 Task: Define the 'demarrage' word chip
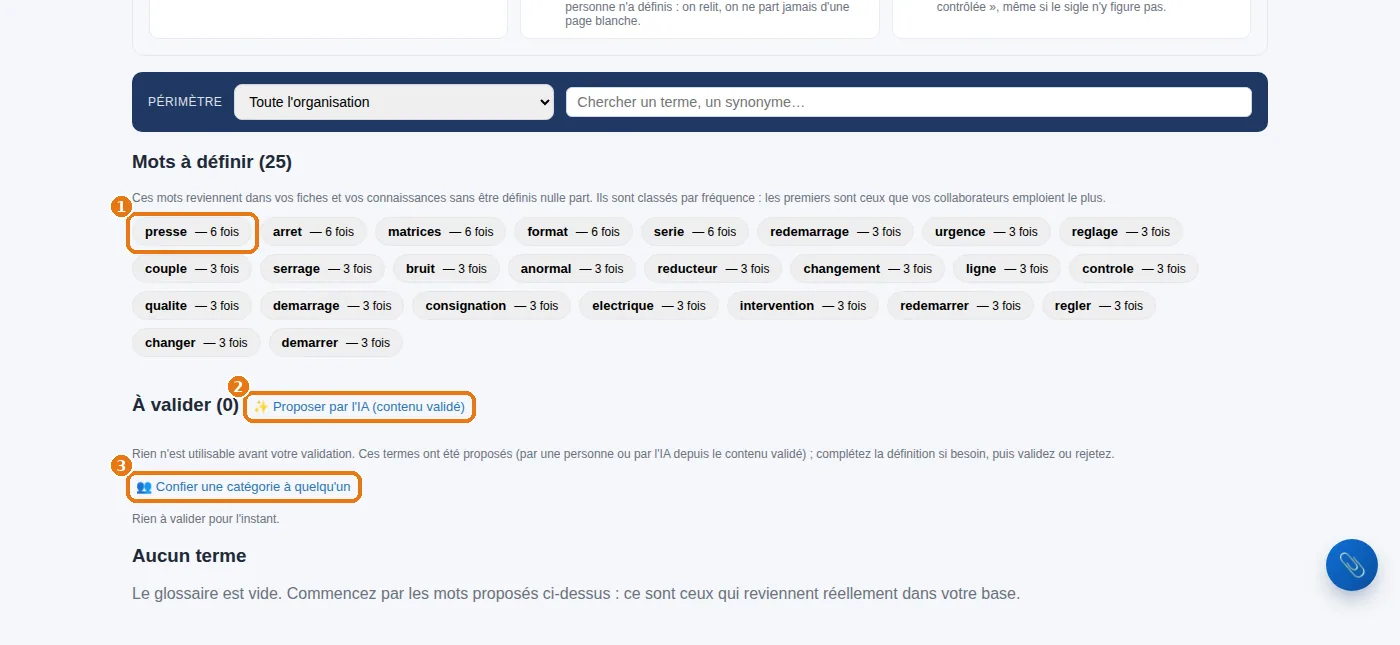332,306
